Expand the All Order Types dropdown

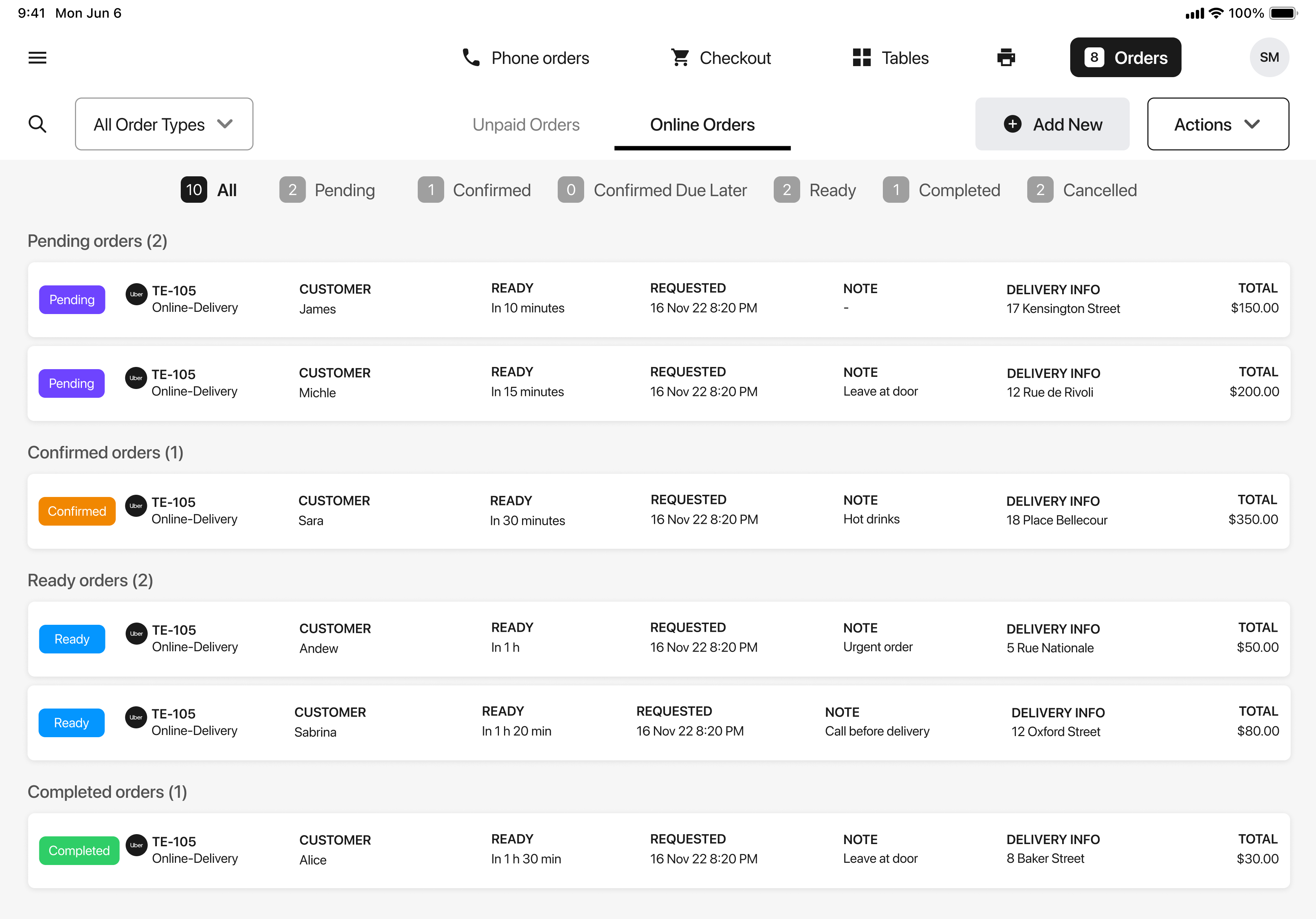tap(164, 124)
